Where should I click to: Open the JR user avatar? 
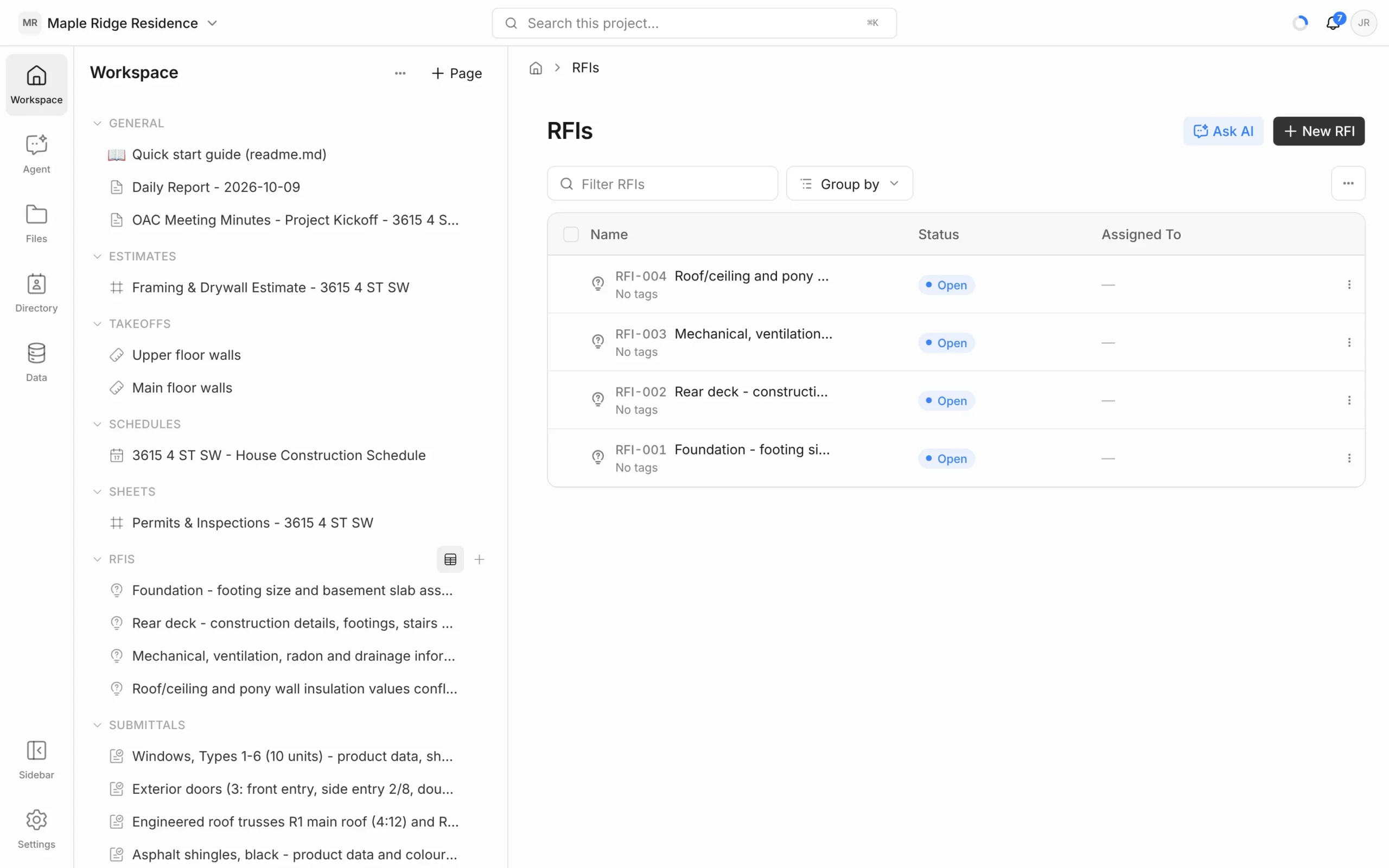1363,23
